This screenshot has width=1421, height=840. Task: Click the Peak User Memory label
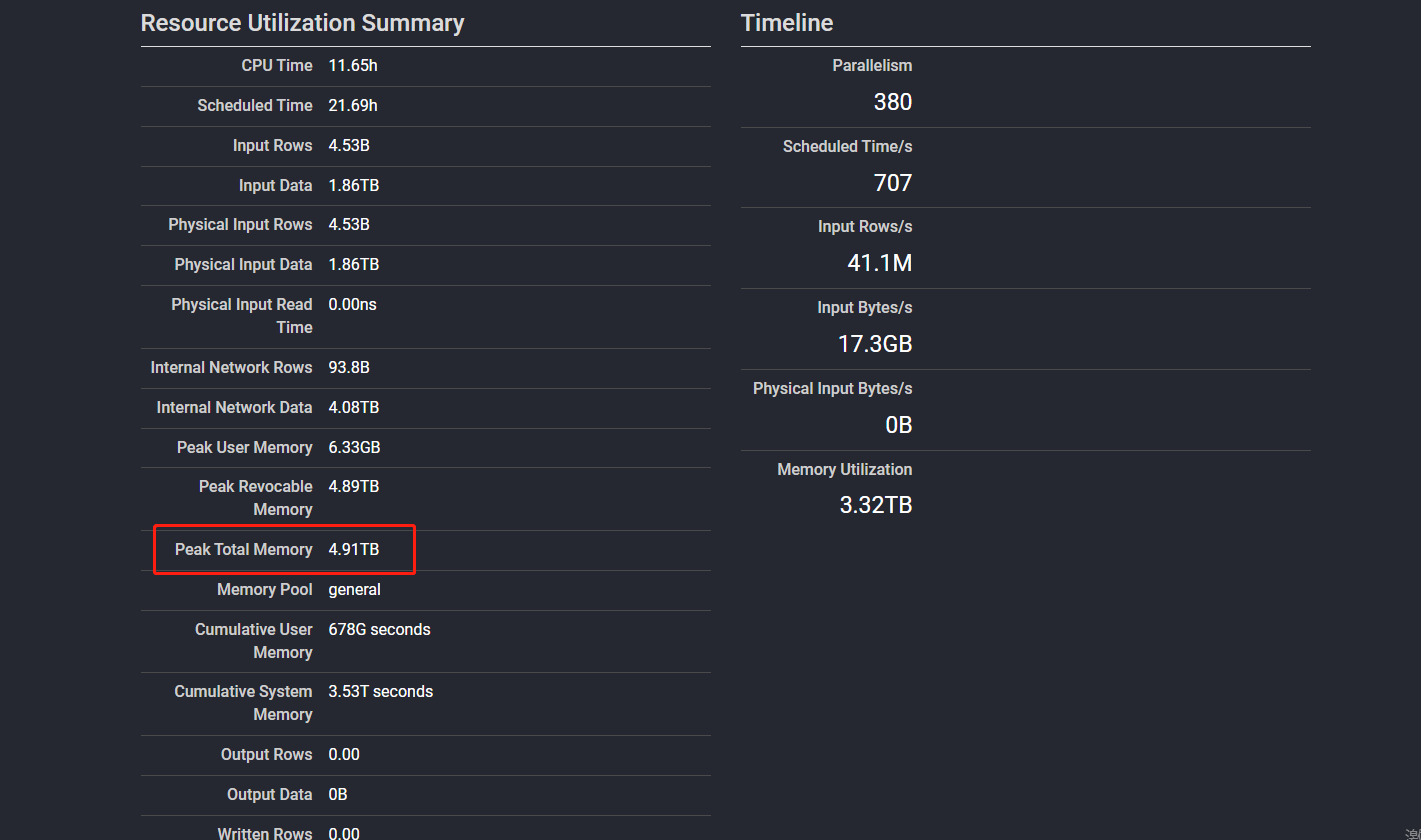(x=245, y=447)
